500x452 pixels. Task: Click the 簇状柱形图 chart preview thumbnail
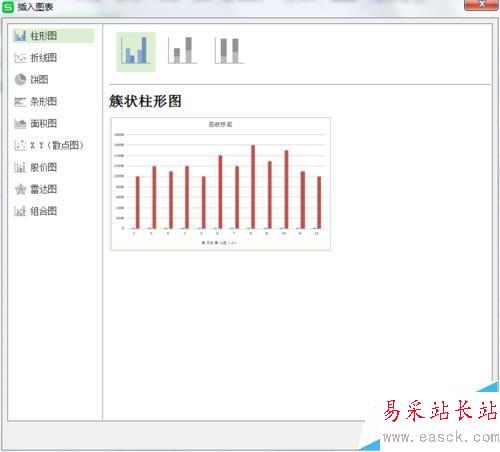click(220, 184)
